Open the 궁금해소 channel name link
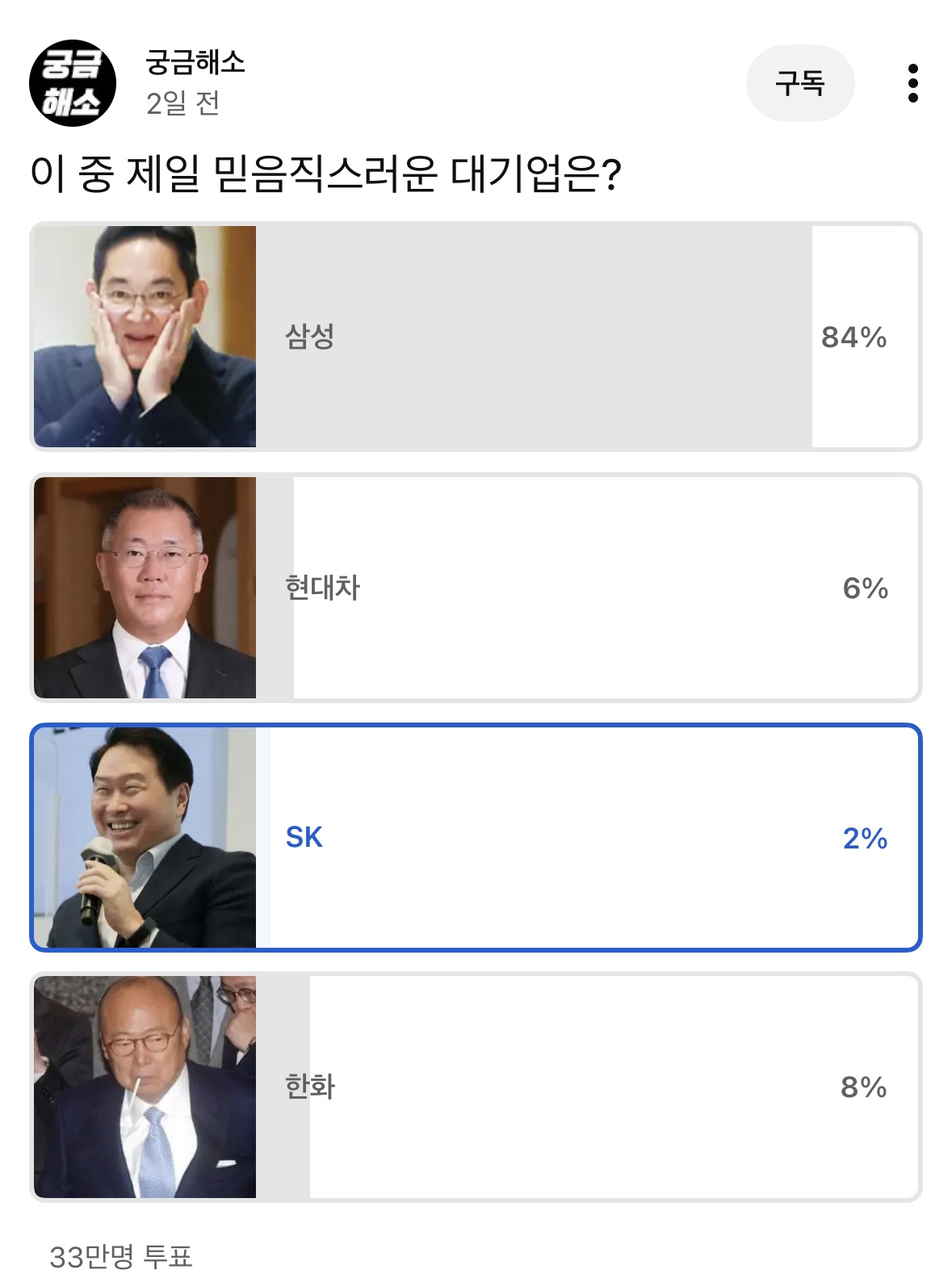This screenshot has width=952, height=1282. [195, 62]
